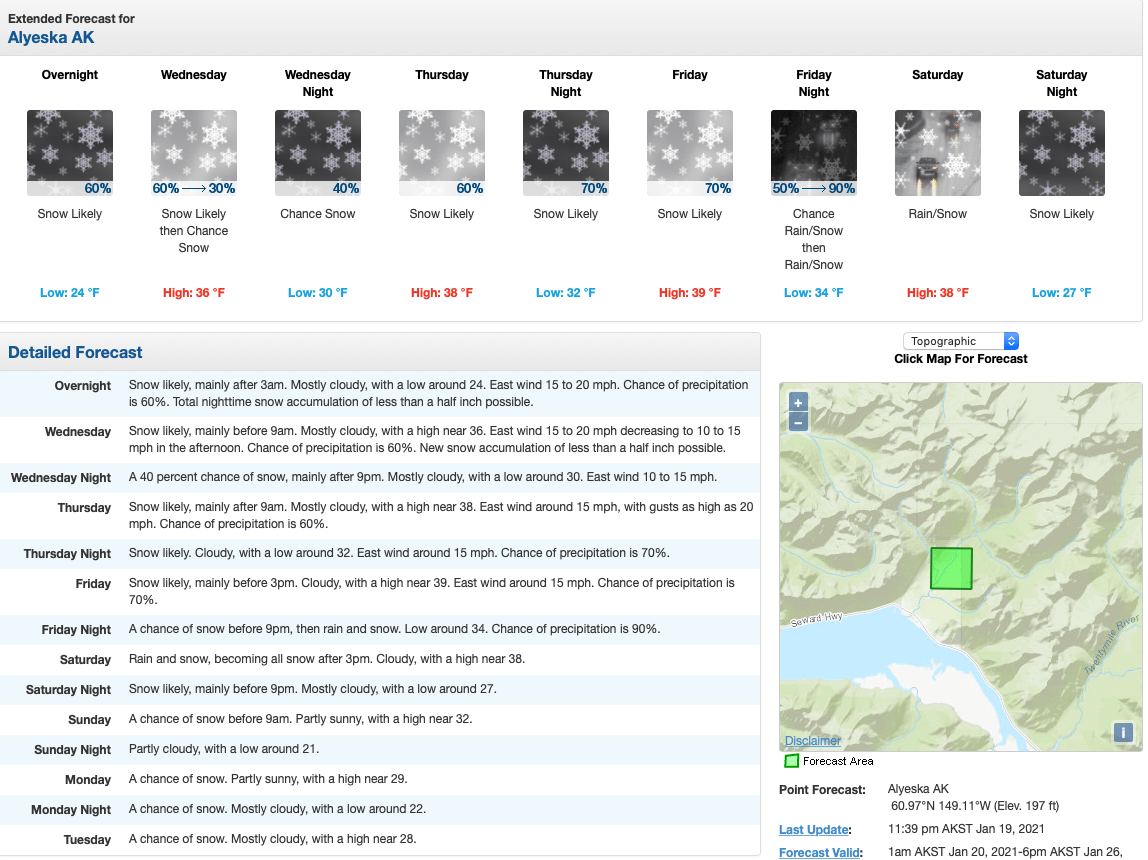Viewport: 1148px width, 860px height.
Task: Click the 'Rain/Snow' Saturday description
Action: (x=938, y=214)
